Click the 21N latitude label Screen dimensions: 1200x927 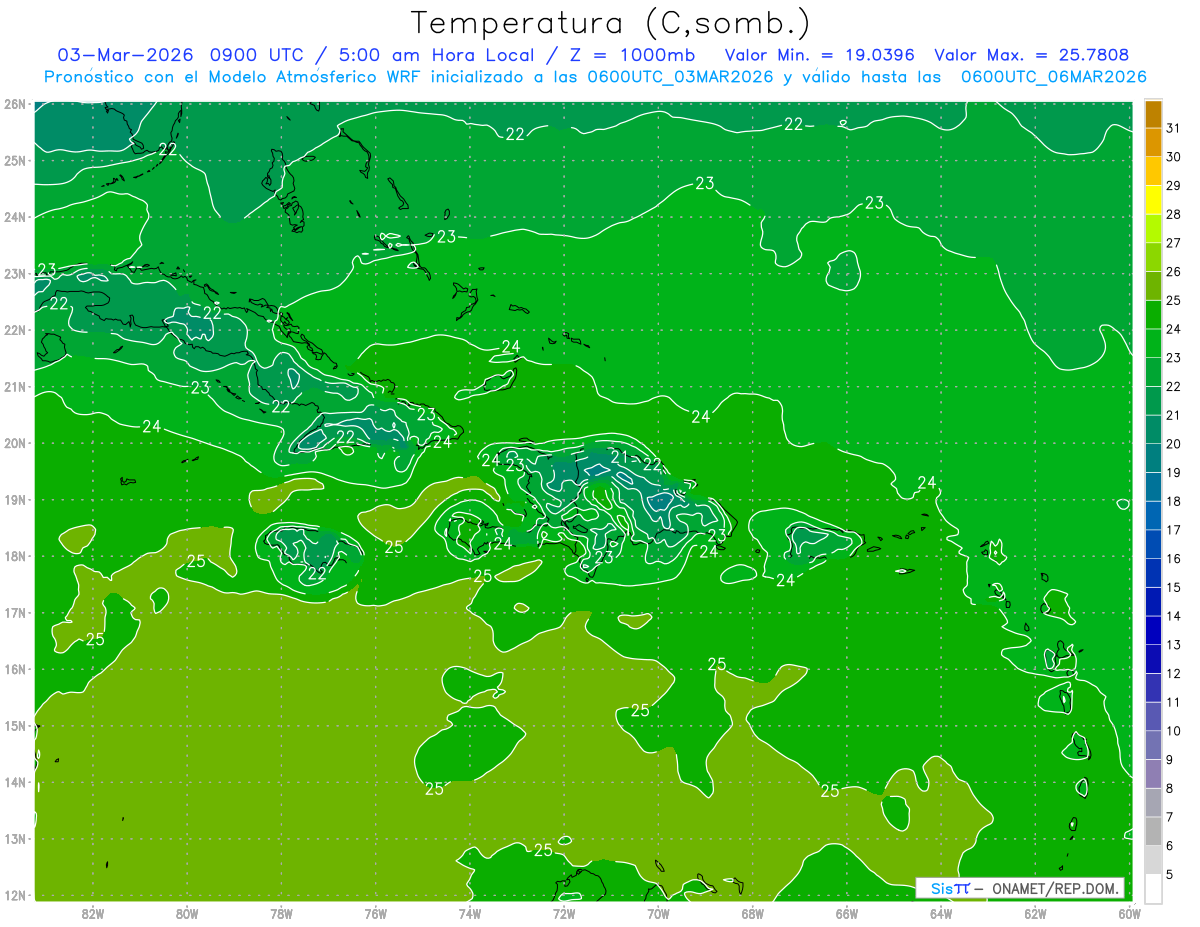coord(15,387)
